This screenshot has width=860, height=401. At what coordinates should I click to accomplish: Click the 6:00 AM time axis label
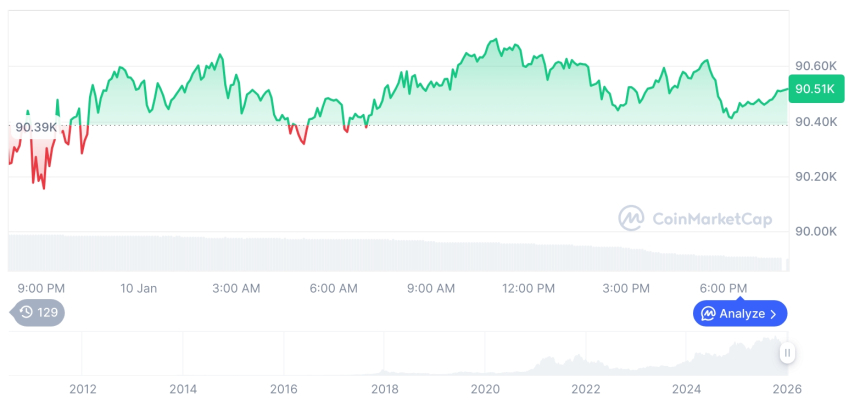coord(333,288)
